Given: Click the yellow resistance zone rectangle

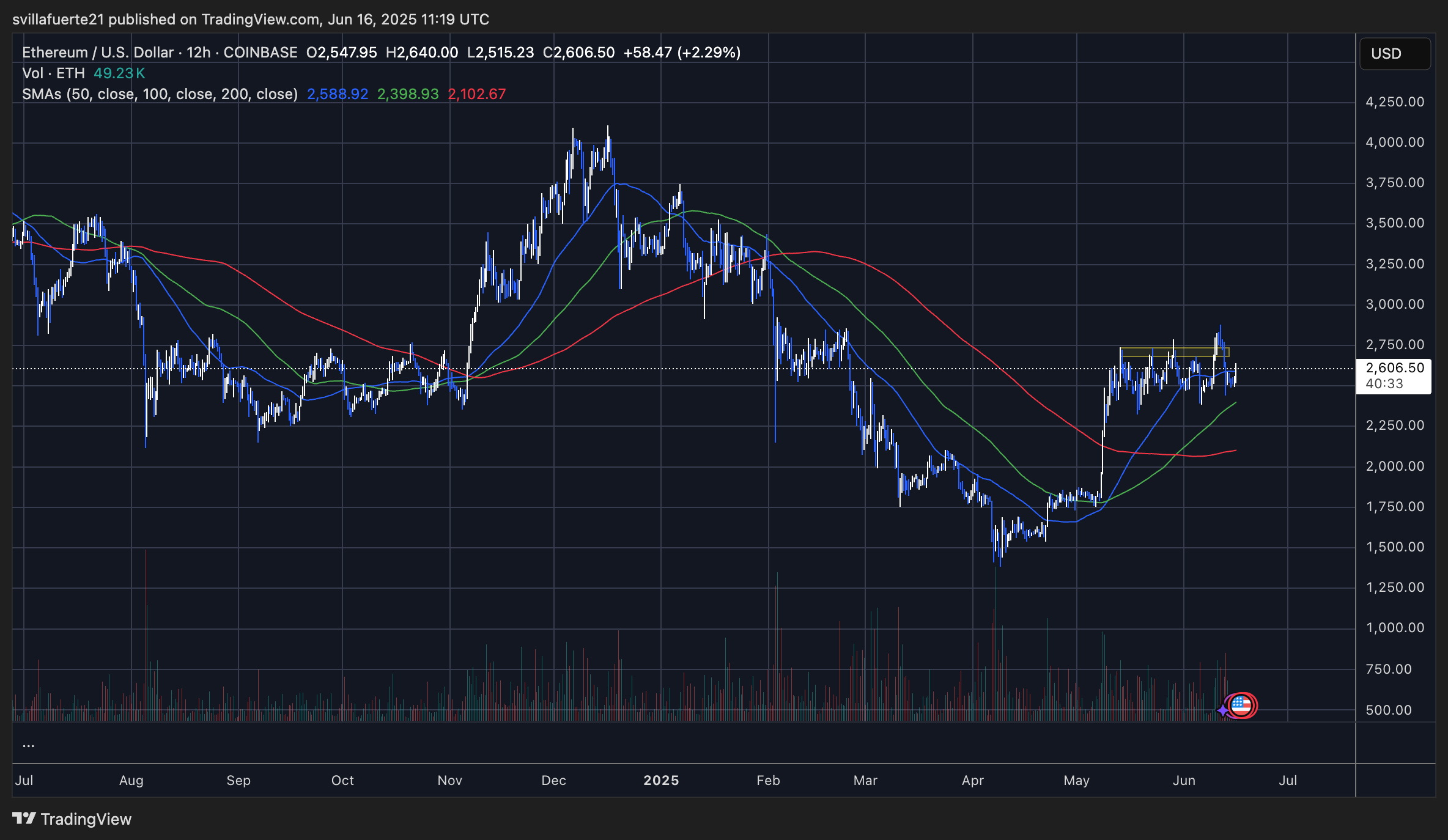Looking at the screenshot, I should point(1175,352).
